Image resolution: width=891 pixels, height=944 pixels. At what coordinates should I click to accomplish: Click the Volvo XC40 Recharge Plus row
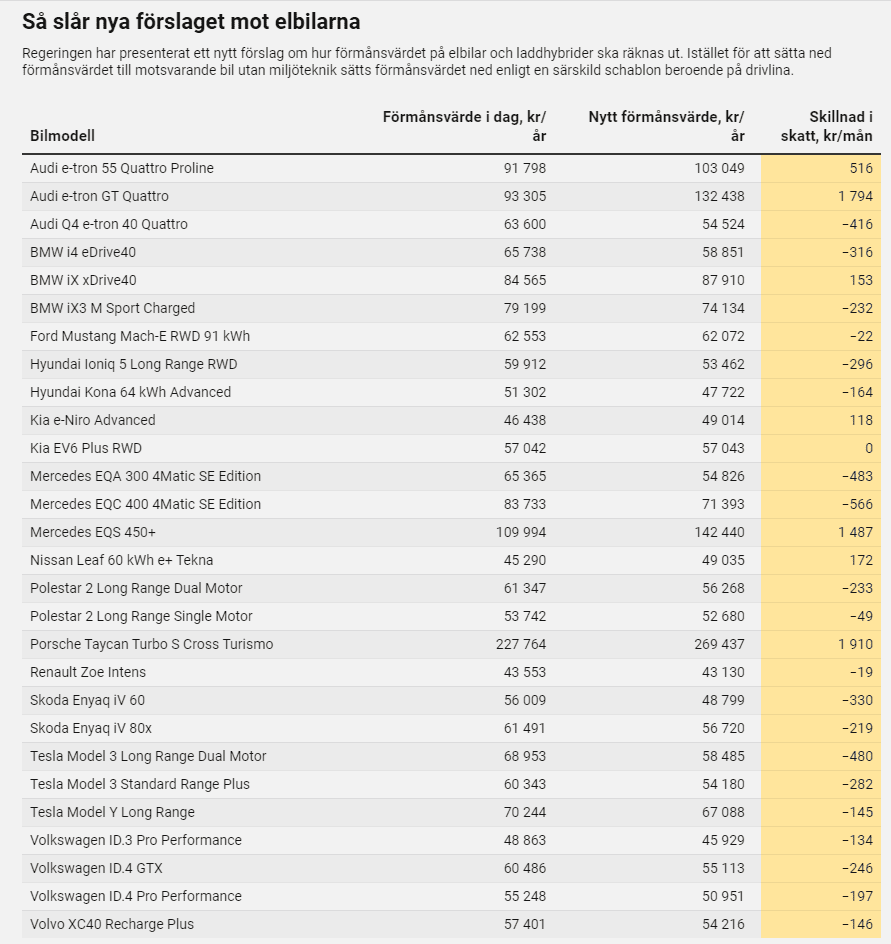pyautogui.click(x=452, y=924)
